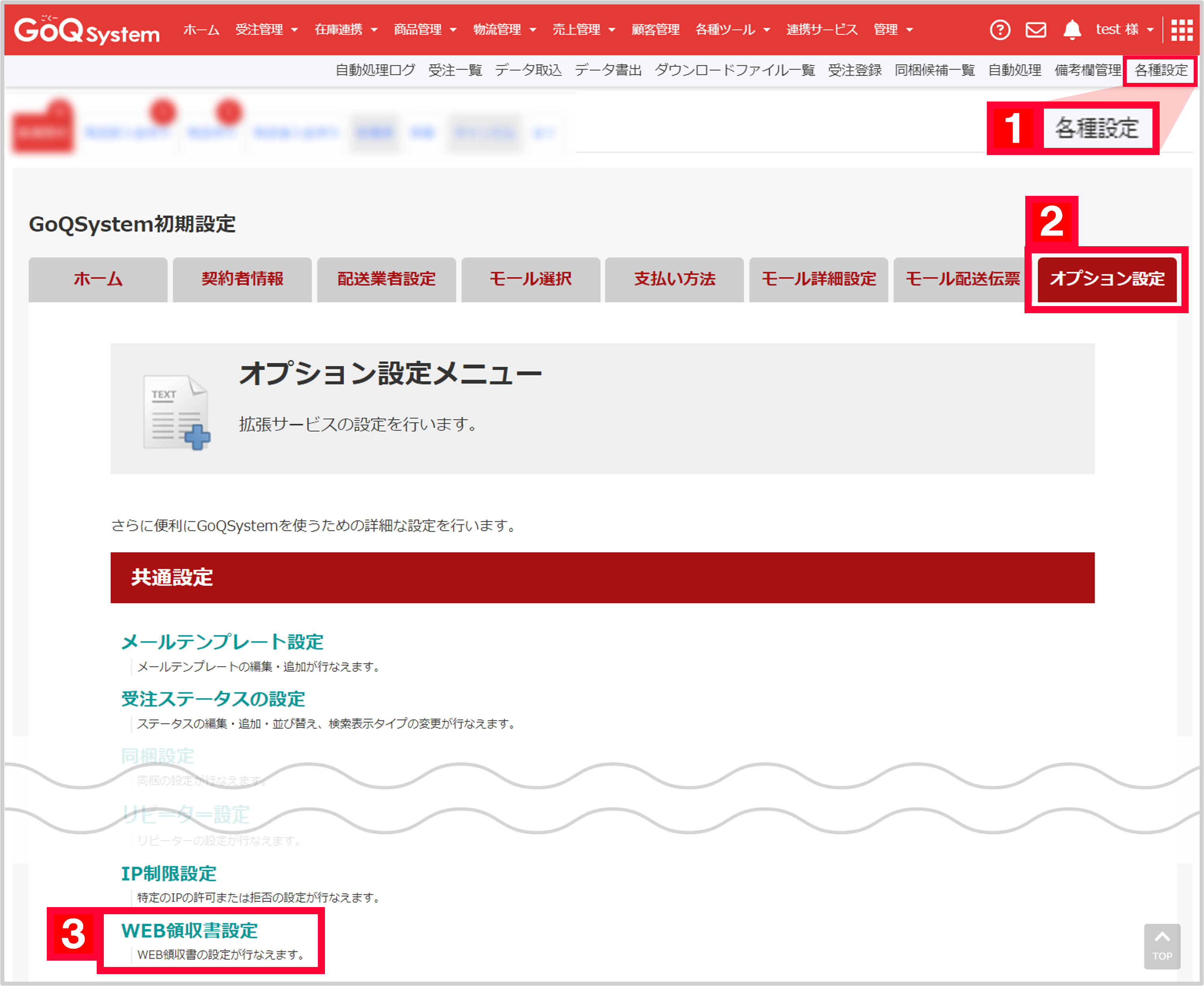1204x986 pixels.
Task: Expand the 管理 dropdown menu
Action: click(x=893, y=29)
